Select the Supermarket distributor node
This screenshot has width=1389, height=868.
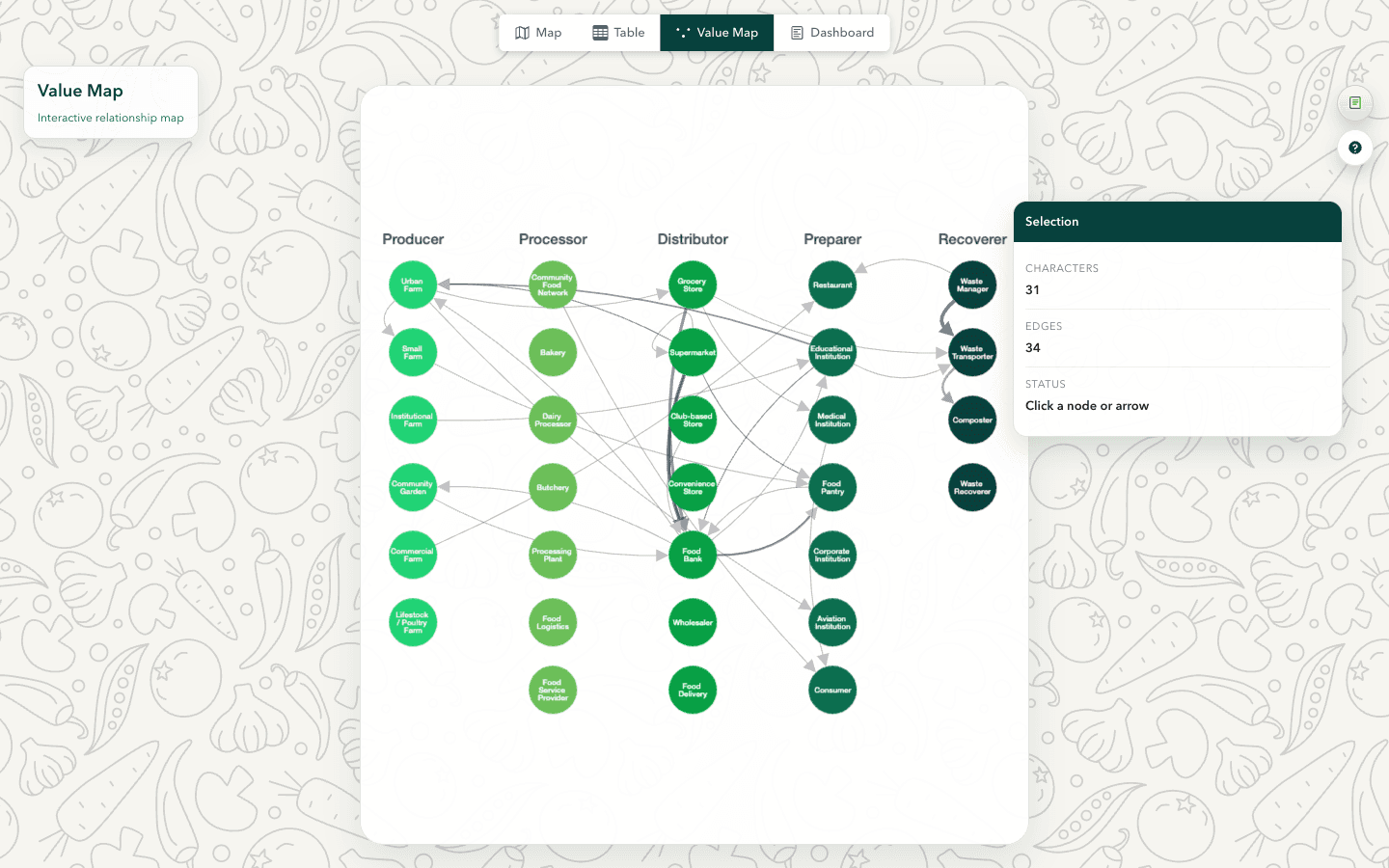[x=693, y=353]
